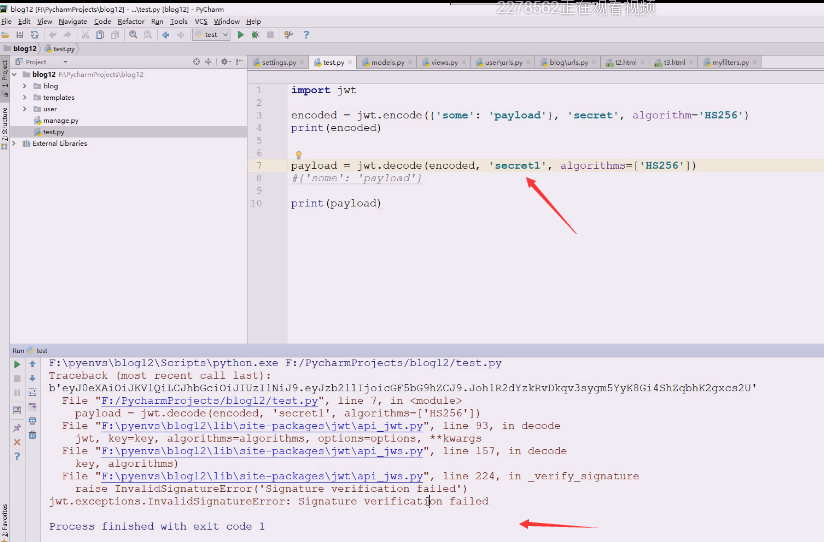This screenshot has height=542, width=824.
Task: Rerun 'test' from the Run panel
Action: tap(17, 364)
